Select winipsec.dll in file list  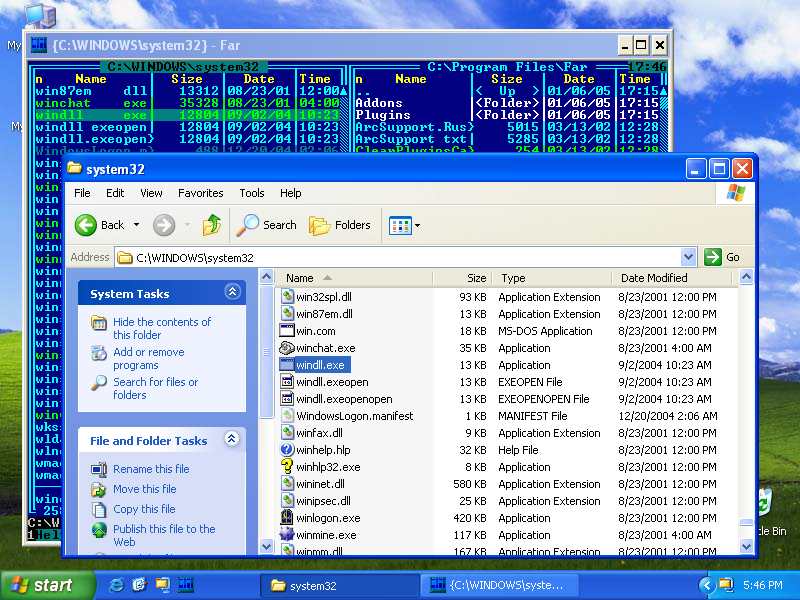coord(323,501)
